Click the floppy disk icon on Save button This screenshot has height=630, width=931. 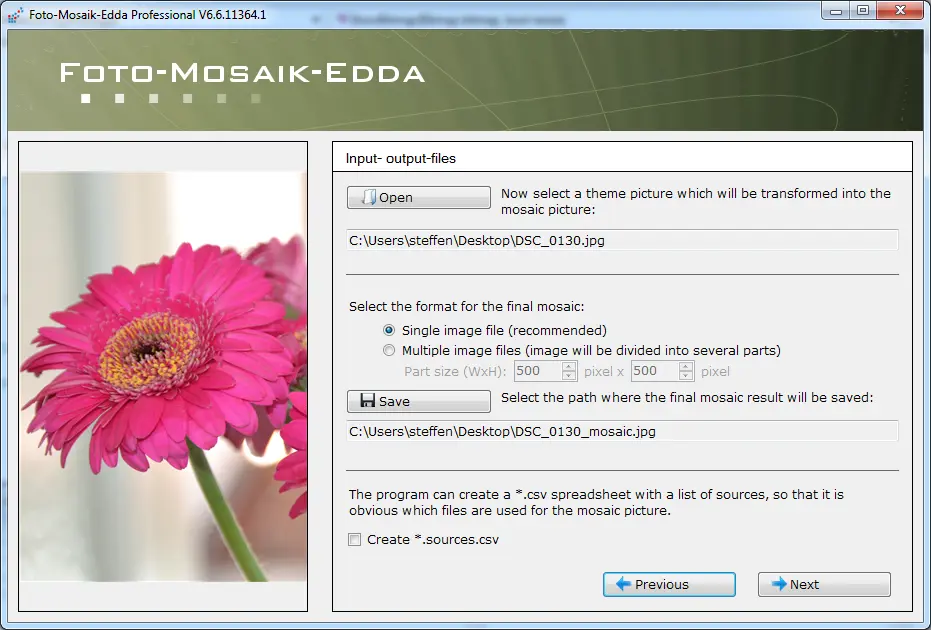coord(368,401)
